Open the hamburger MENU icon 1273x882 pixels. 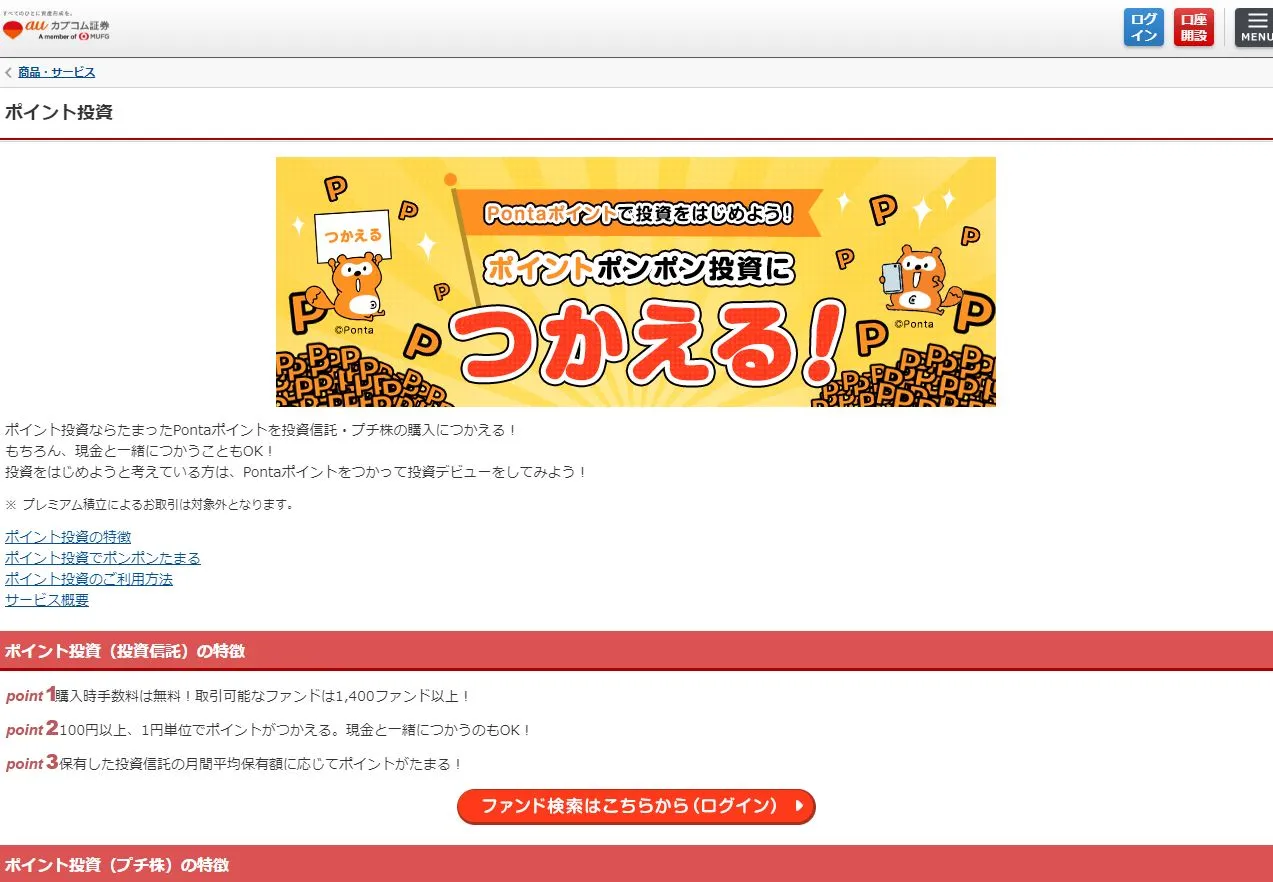tap(1256, 28)
